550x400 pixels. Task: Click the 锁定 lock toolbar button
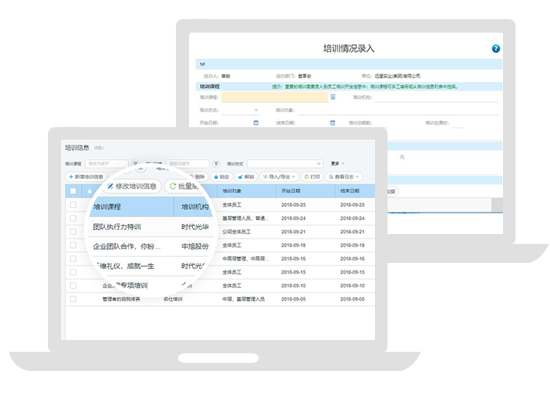pyautogui.click(x=221, y=177)
